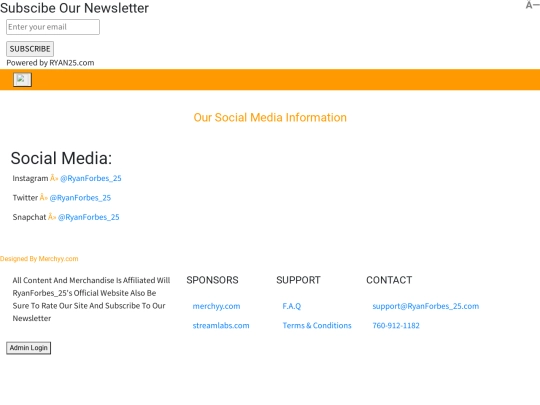540x405 pixels.
Task: Open the Twitter @RyanForbes_25 link
Action: 80,198
